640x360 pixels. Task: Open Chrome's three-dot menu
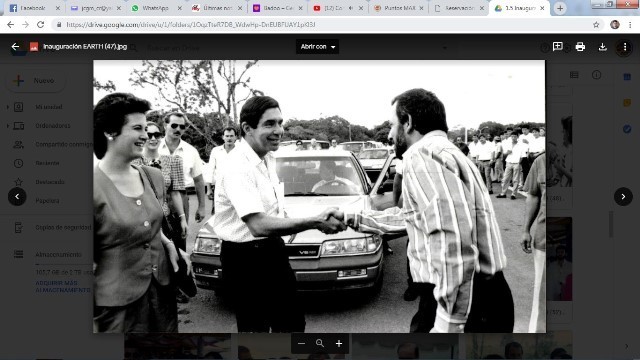[630, 25]
